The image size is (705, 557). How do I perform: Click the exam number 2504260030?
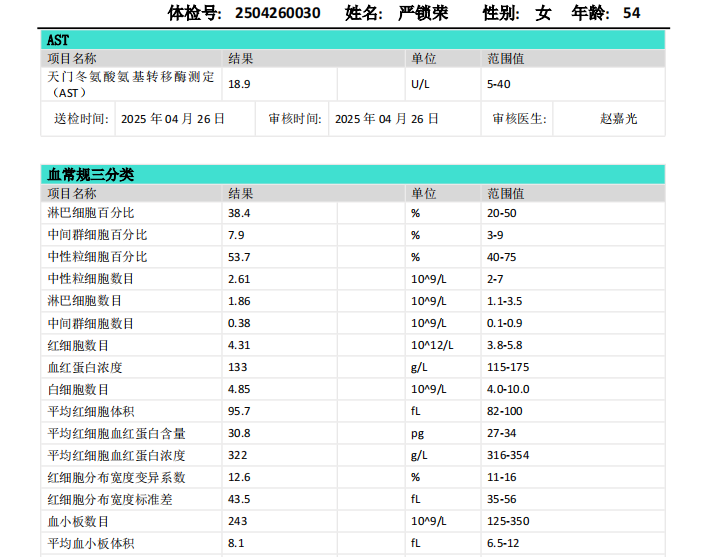(278, 13)
